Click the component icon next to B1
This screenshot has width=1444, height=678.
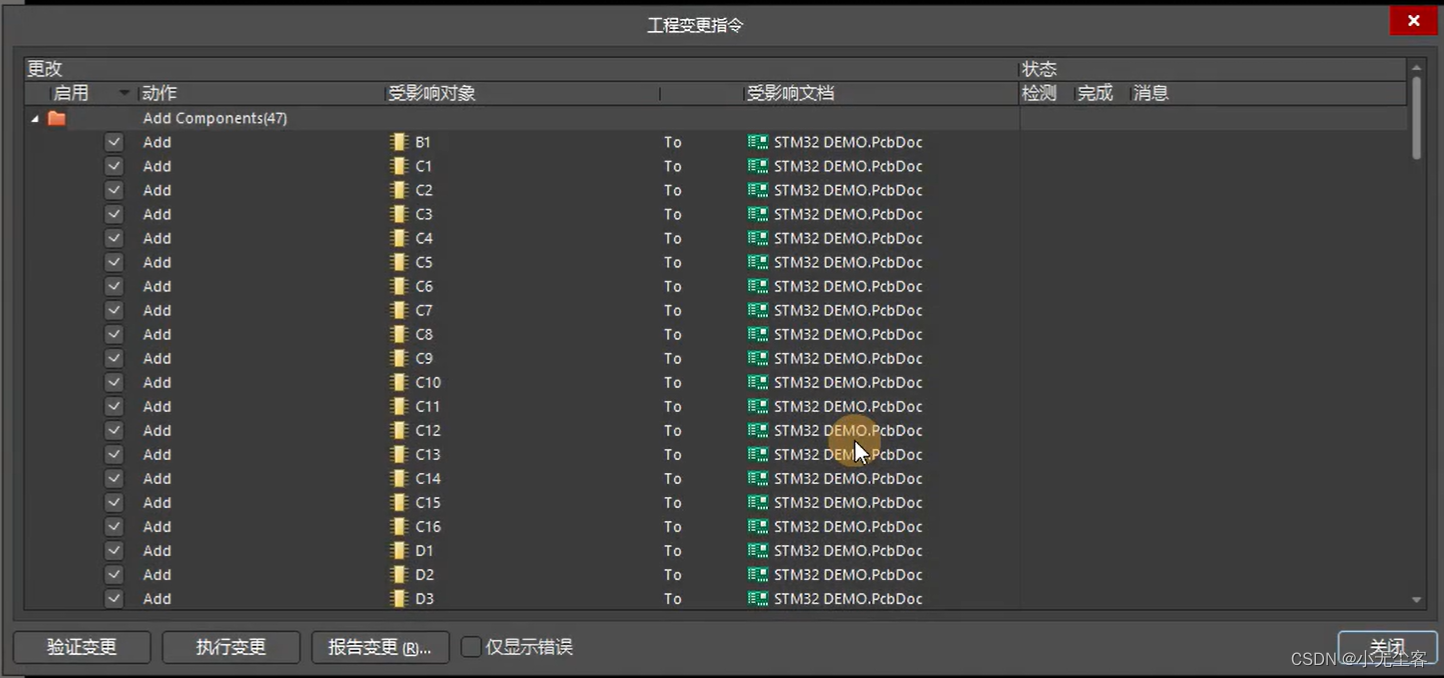tap(399, 141)
